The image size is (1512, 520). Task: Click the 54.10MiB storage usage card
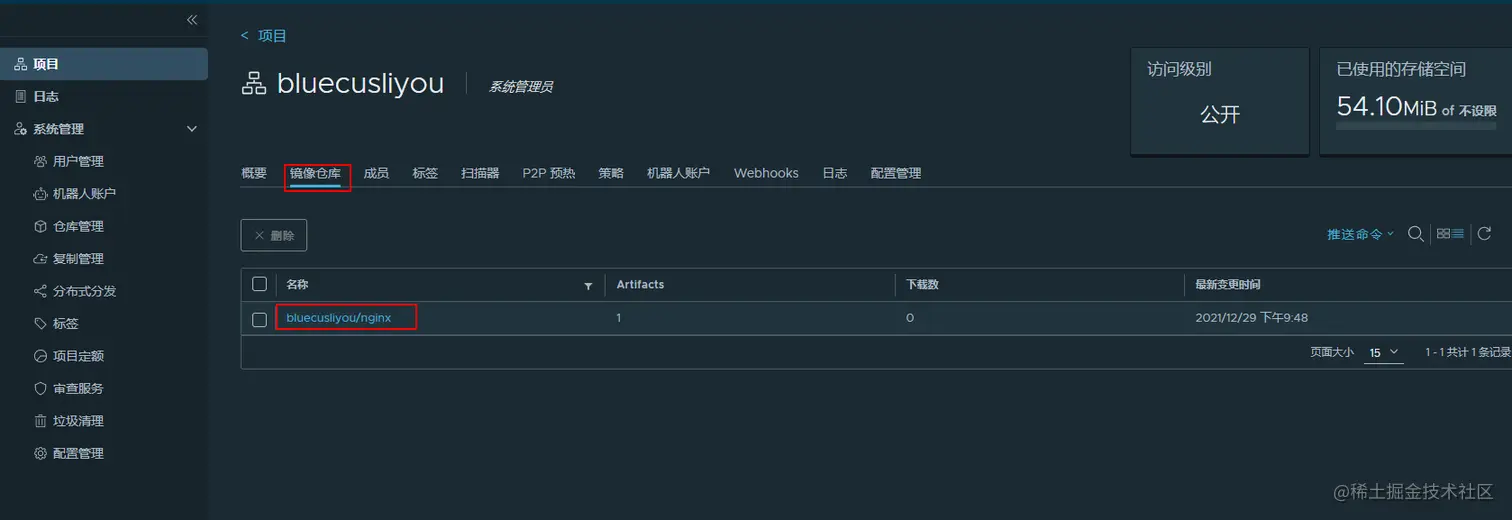click(1416, 101)
